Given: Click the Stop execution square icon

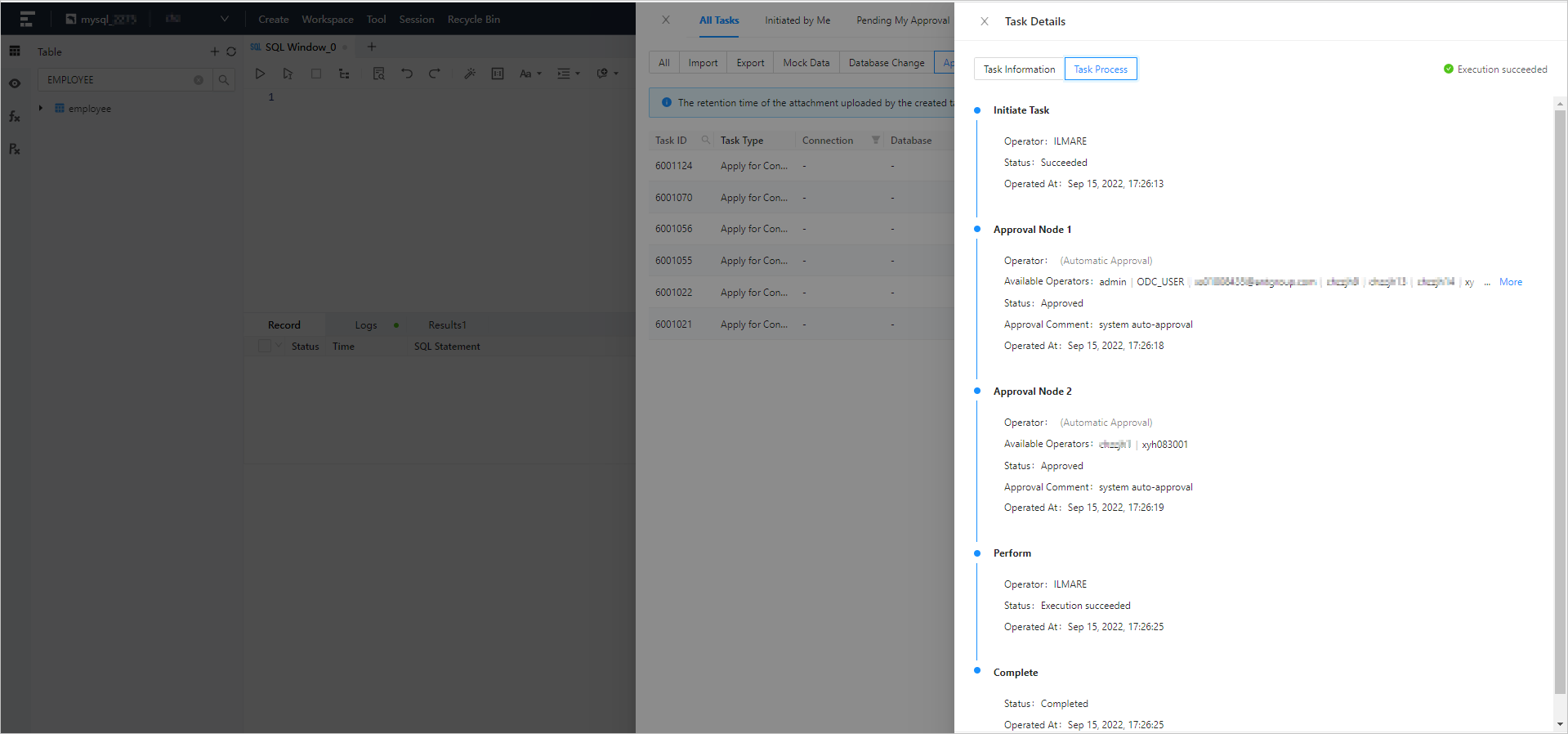Looking at the screenshot, I should pyautogui.click(x=316, y=74).
